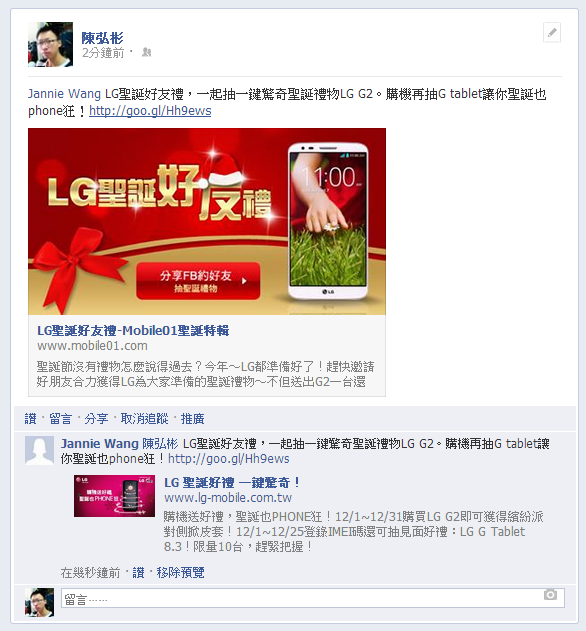Click 留言 action under the post
This screenshot has height=631, width=586.
(60, 419)
